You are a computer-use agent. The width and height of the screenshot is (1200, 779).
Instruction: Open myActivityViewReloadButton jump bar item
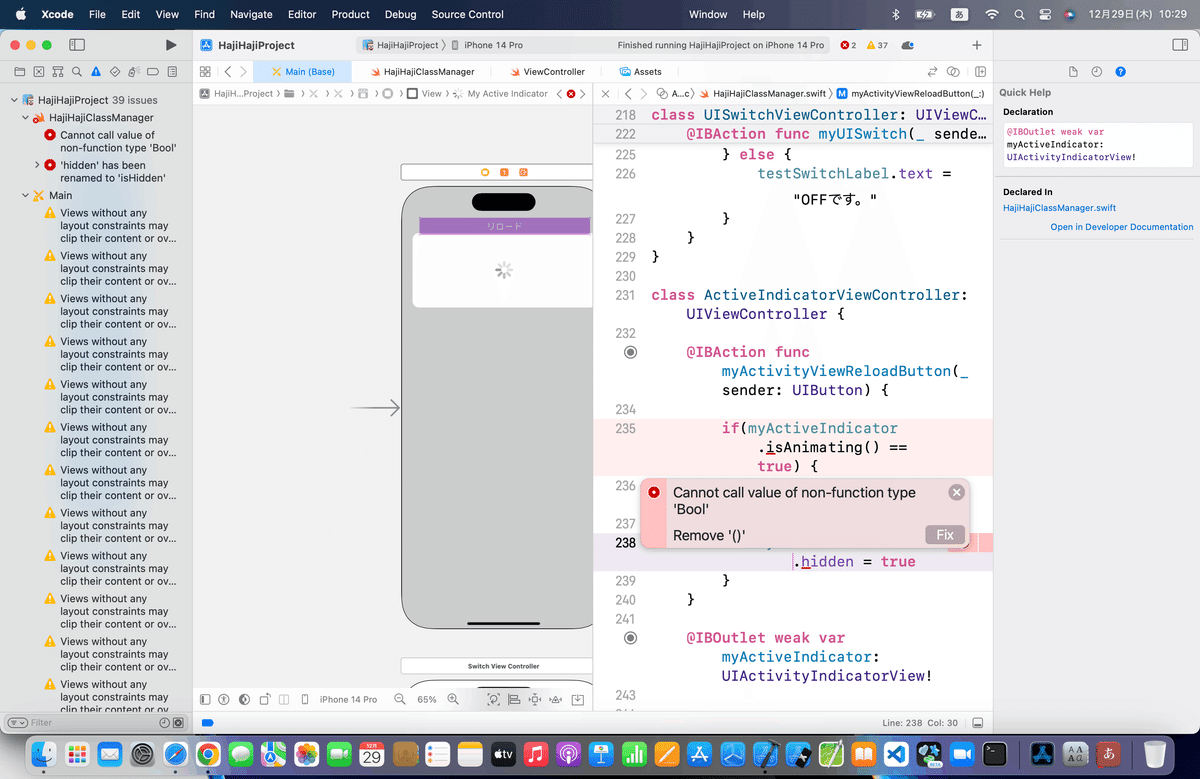click(910, 93)
